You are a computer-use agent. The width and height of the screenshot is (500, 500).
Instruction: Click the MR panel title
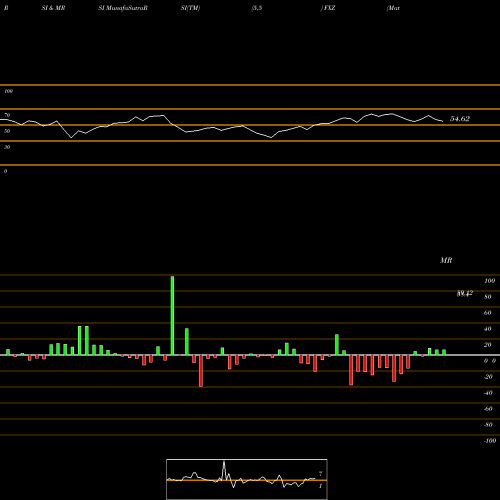point(446,260)
